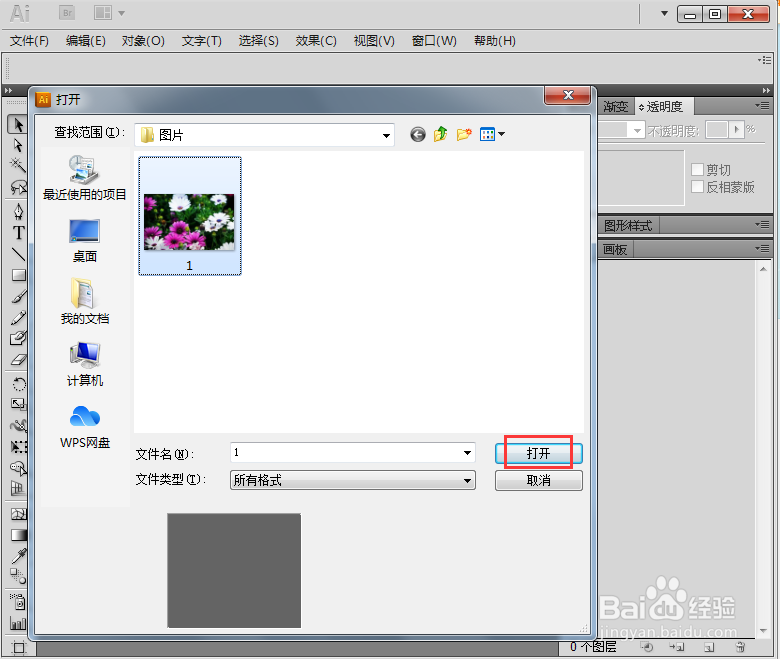The height and width of the screenshot is (659, 780).
Task: Select the Pen tool
Action: 18,212
